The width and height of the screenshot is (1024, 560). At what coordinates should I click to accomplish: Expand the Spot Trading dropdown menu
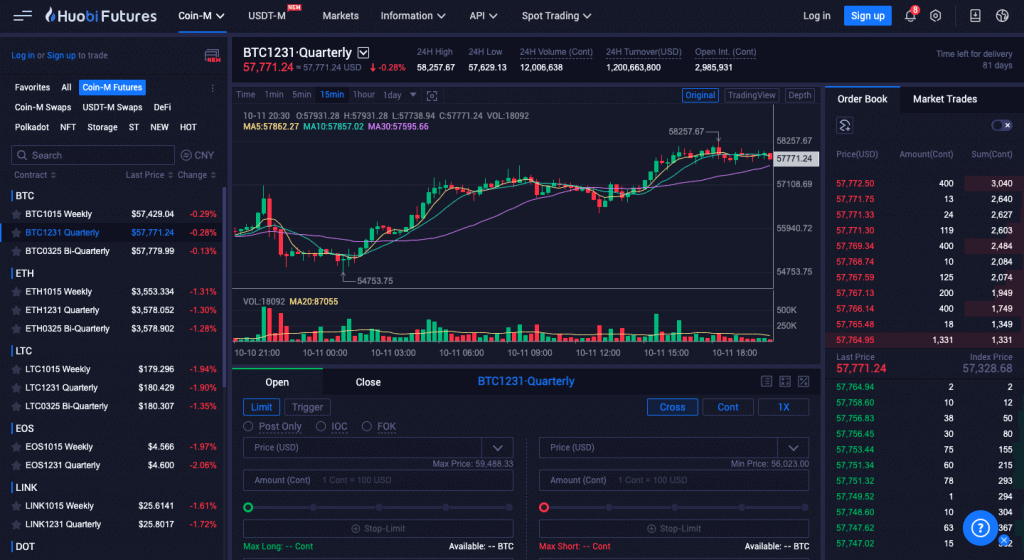pos(556,16)
